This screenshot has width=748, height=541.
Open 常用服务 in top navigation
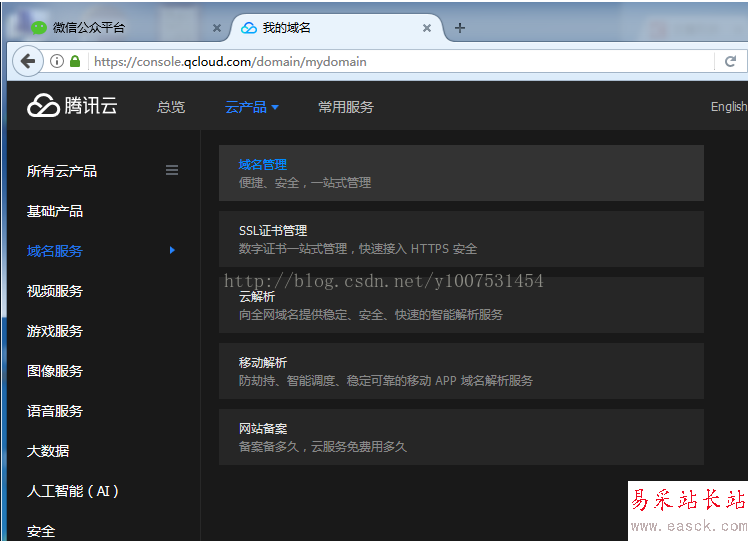[346, 107]
